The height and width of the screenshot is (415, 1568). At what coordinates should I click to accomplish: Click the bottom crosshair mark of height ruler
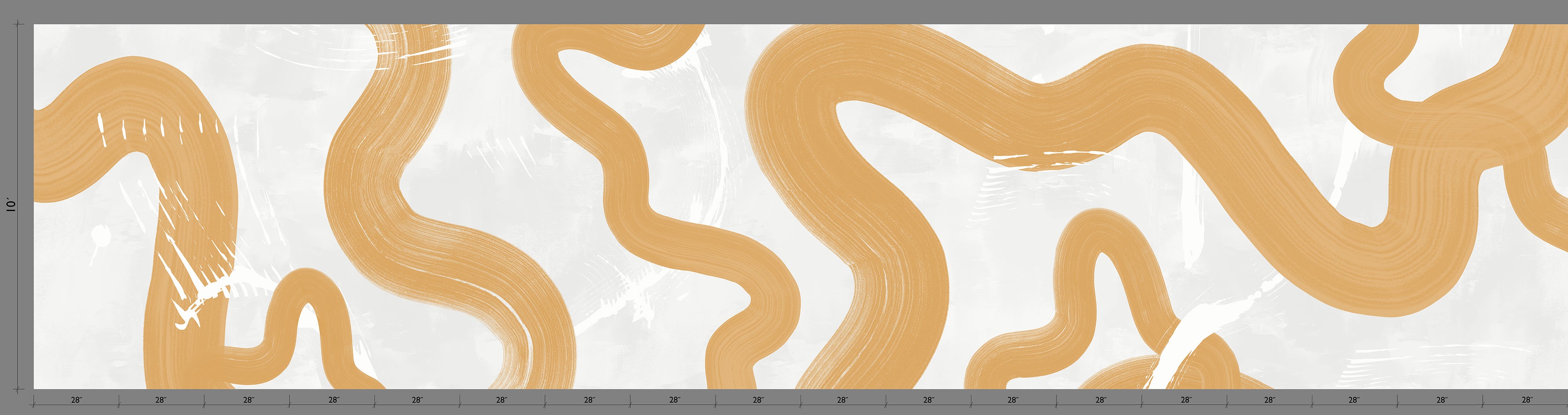coord(19,388)
